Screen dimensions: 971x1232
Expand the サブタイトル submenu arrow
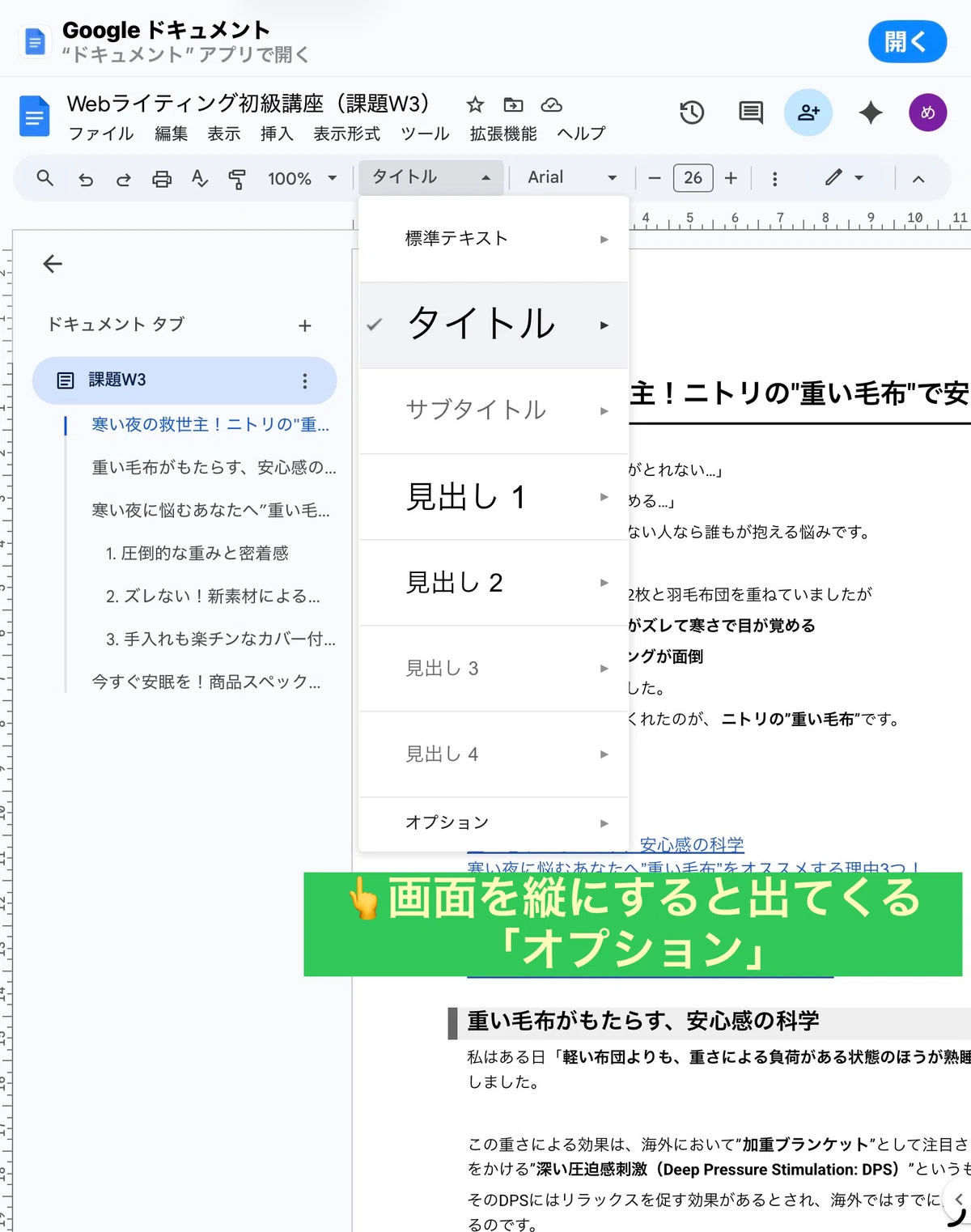(x=604, y=411)
